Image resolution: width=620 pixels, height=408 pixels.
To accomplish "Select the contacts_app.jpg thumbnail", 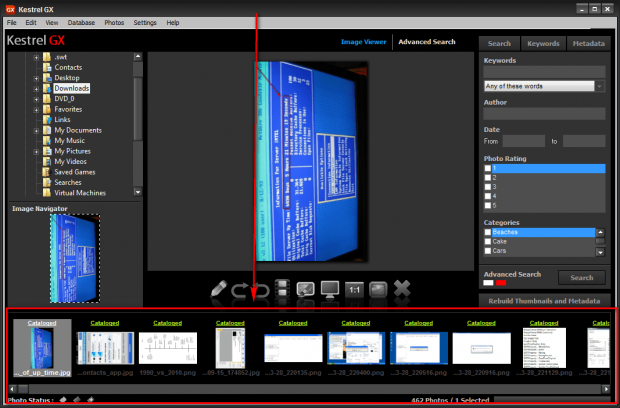I will point(105,350).
